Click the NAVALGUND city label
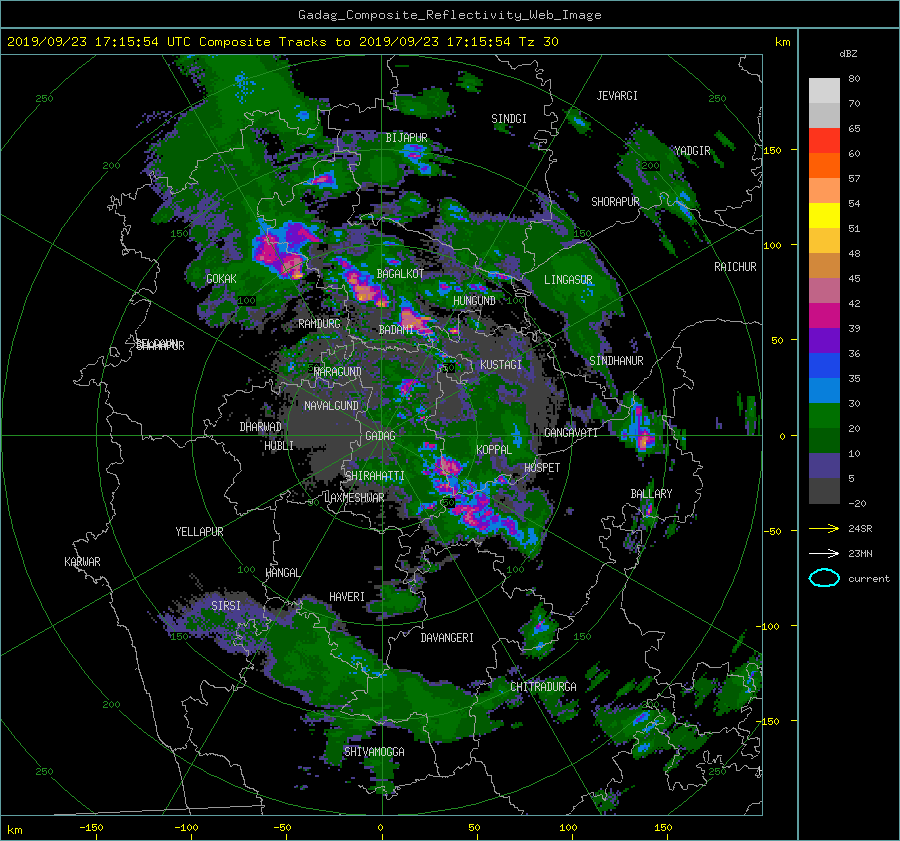Image resolution: width=900 pixels, height=841 pixels. click(x=331, y=405)
